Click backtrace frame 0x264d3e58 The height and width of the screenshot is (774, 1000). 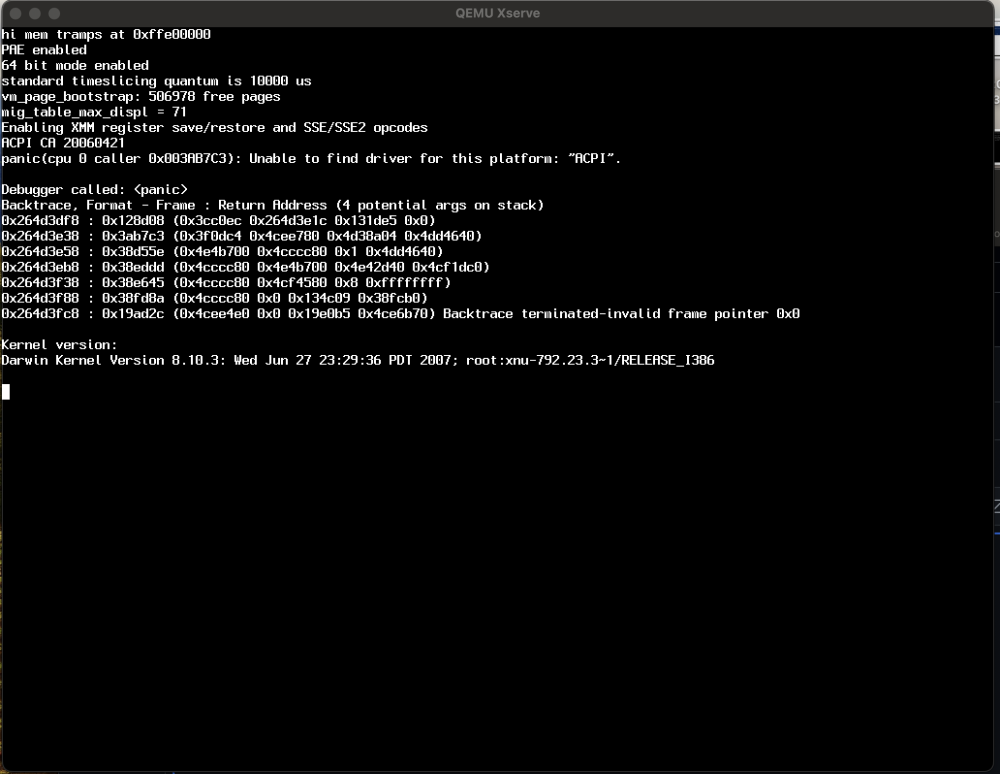(222, 252)
